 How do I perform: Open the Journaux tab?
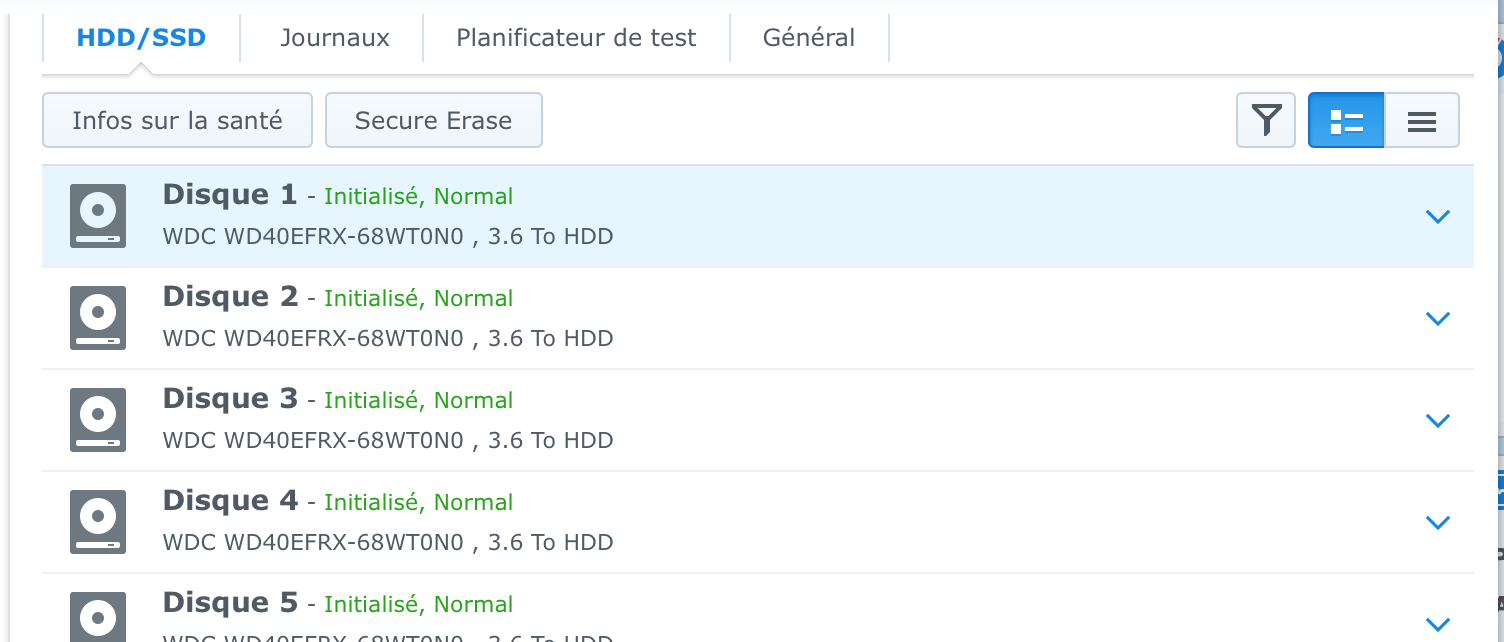click(x=334, y=39)
